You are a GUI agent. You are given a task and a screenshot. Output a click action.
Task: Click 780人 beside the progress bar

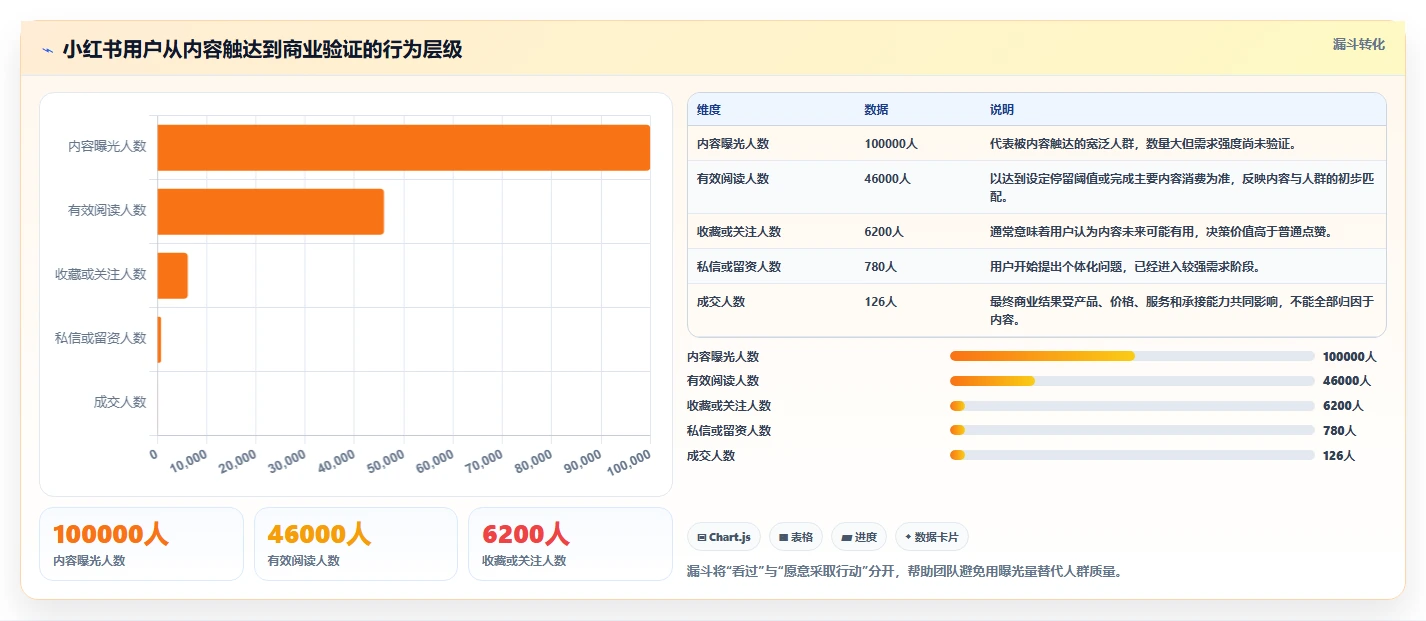1339,431
